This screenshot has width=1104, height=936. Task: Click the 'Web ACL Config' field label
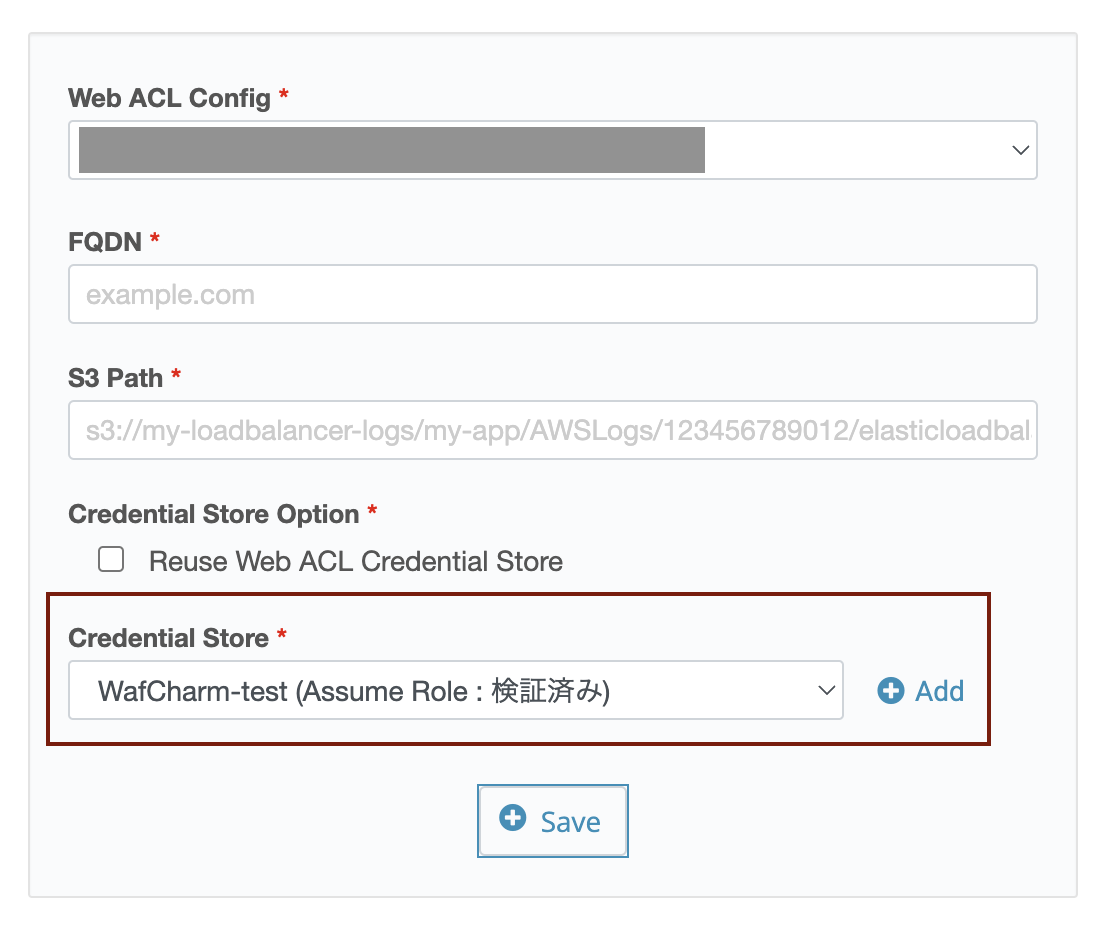169,98
